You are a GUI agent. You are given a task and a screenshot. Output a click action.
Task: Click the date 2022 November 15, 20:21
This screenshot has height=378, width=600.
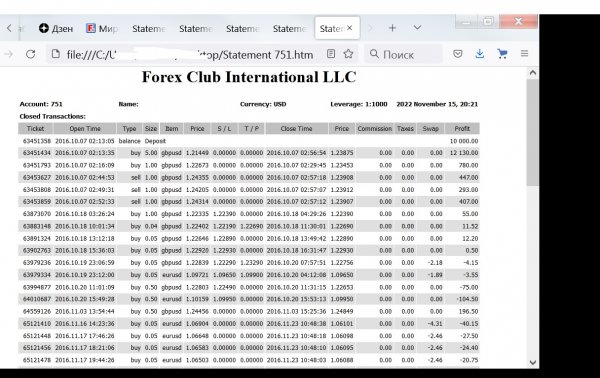click(437, 104)
